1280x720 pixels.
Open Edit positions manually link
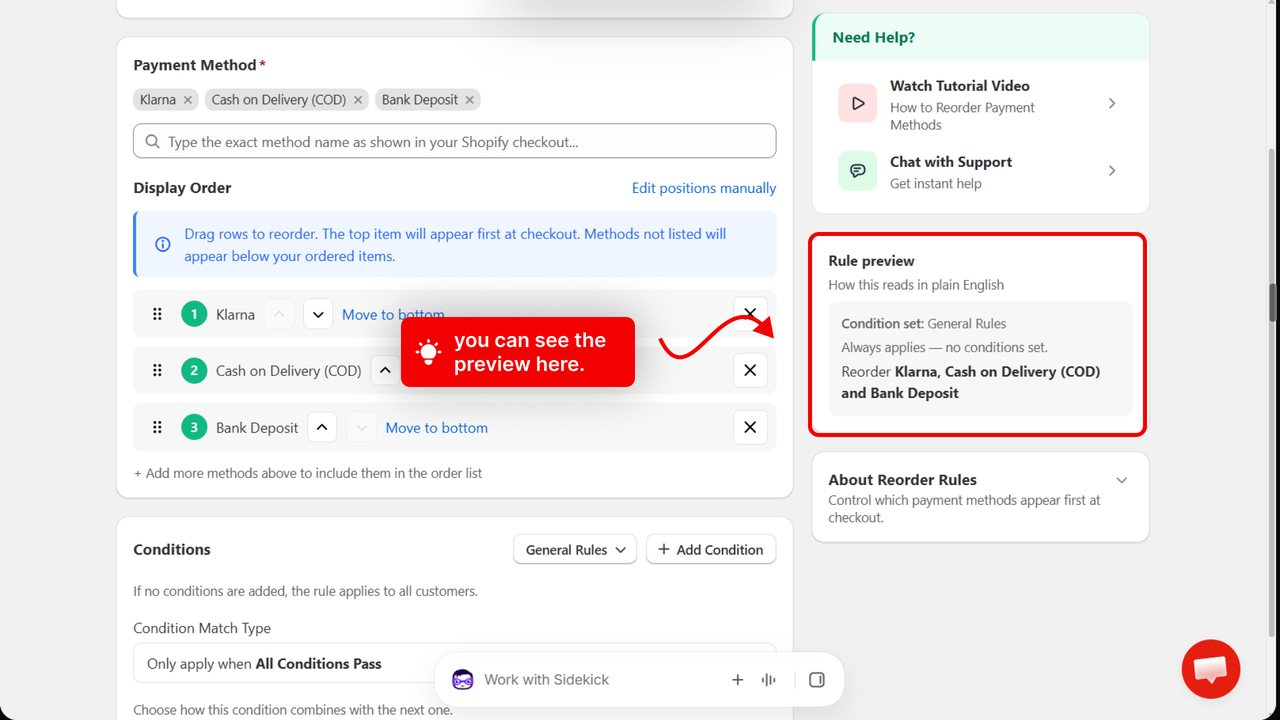tap(704, 188)
